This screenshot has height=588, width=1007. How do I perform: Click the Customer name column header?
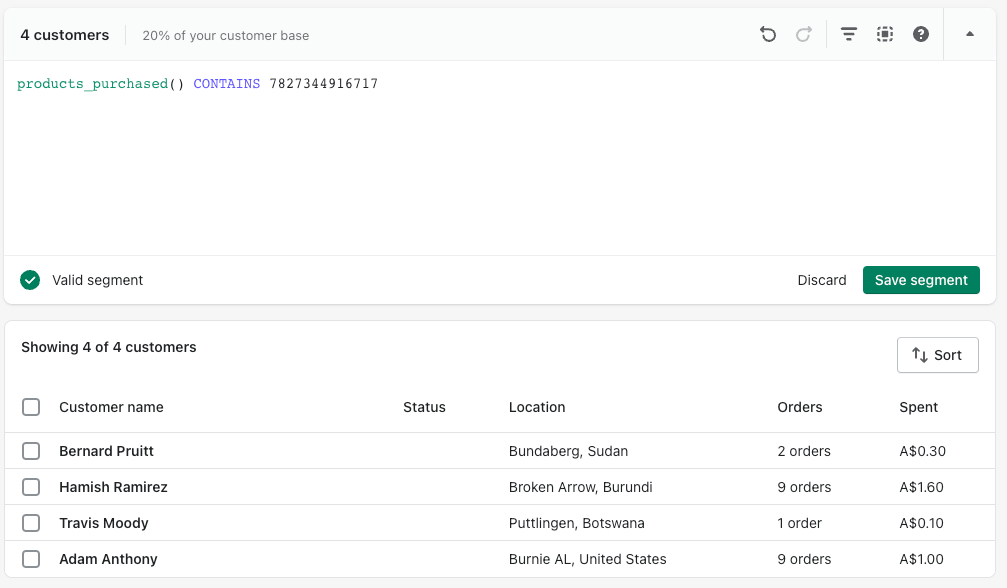[x=111, y=407]
